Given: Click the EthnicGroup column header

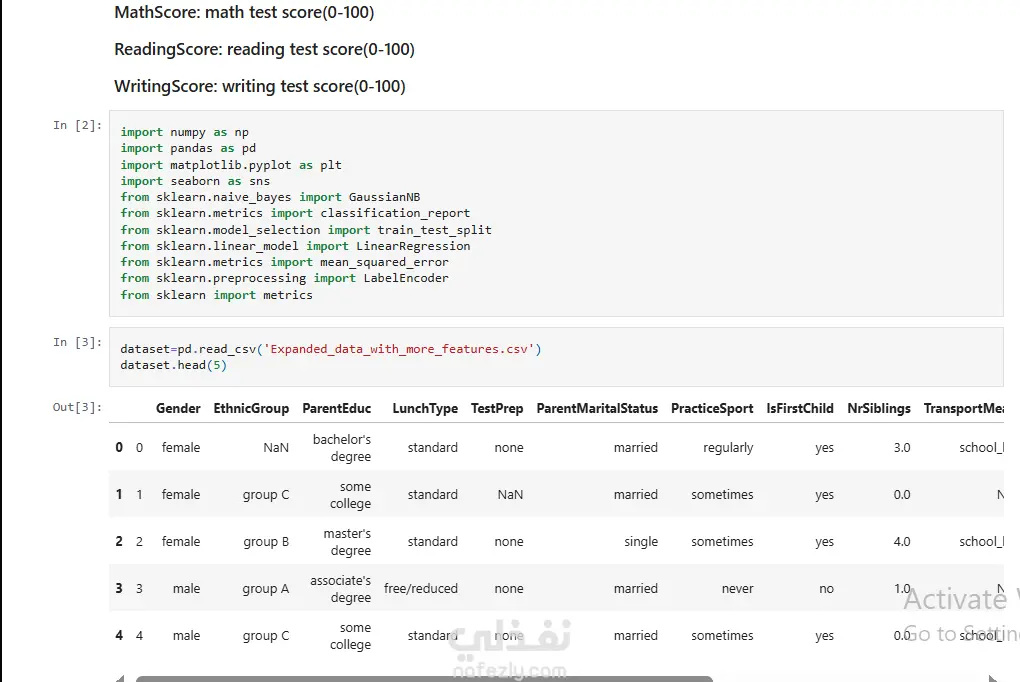Looking at the screenshot, I should [x=251, y=408].
